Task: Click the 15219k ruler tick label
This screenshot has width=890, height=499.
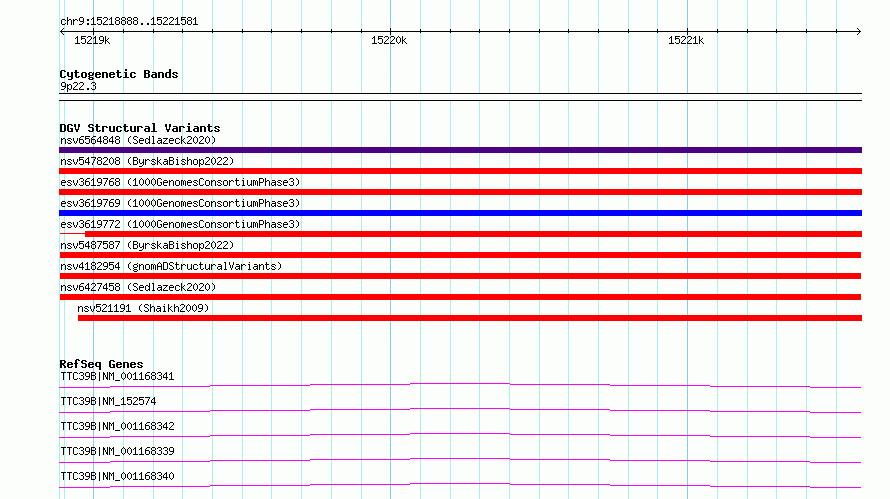Action: click(x=92, y=40)
